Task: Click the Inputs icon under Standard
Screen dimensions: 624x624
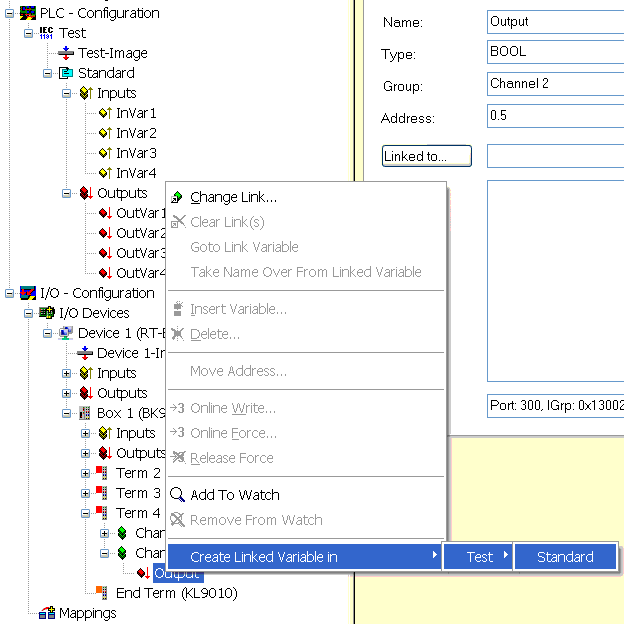Action: 86,93
